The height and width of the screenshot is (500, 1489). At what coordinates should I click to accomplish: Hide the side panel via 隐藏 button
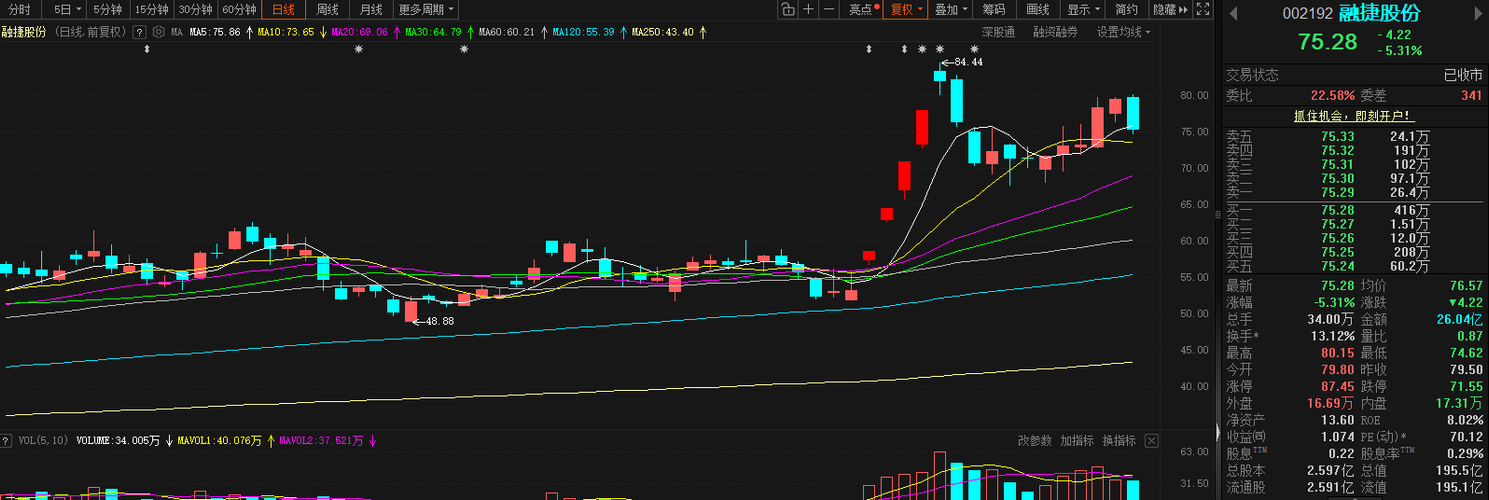(x=1170, y=10)
